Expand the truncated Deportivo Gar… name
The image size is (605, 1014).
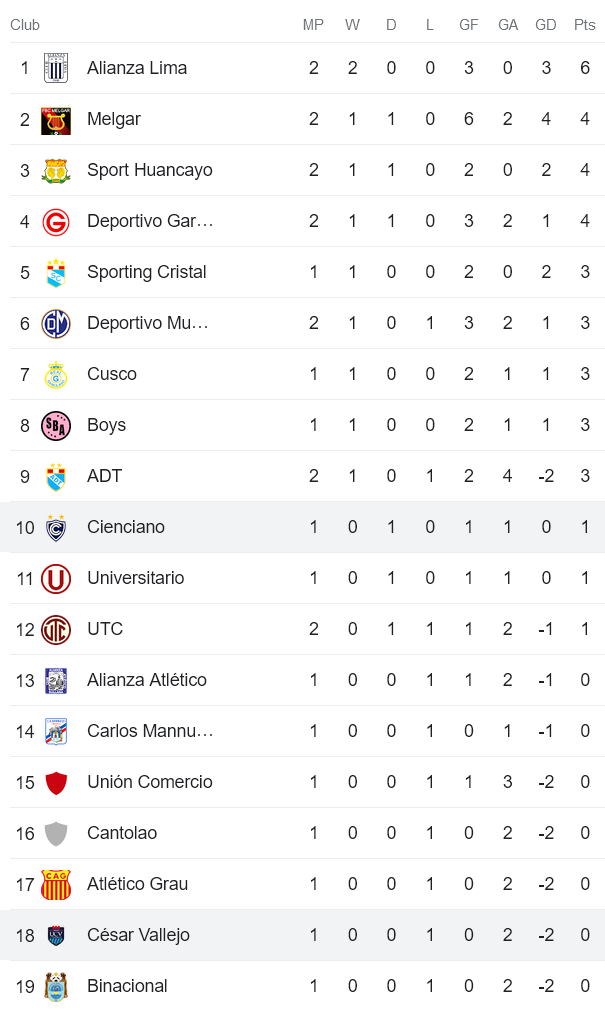(x=148, y=220)
